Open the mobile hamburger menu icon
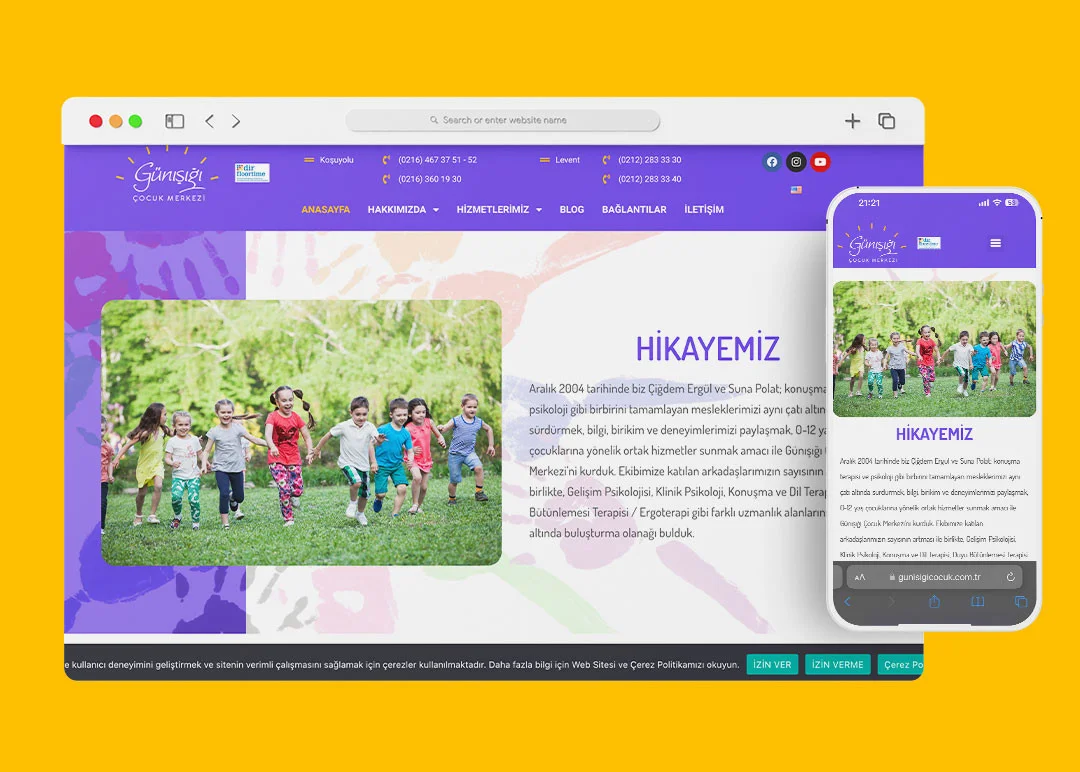 tap(995, 243)
